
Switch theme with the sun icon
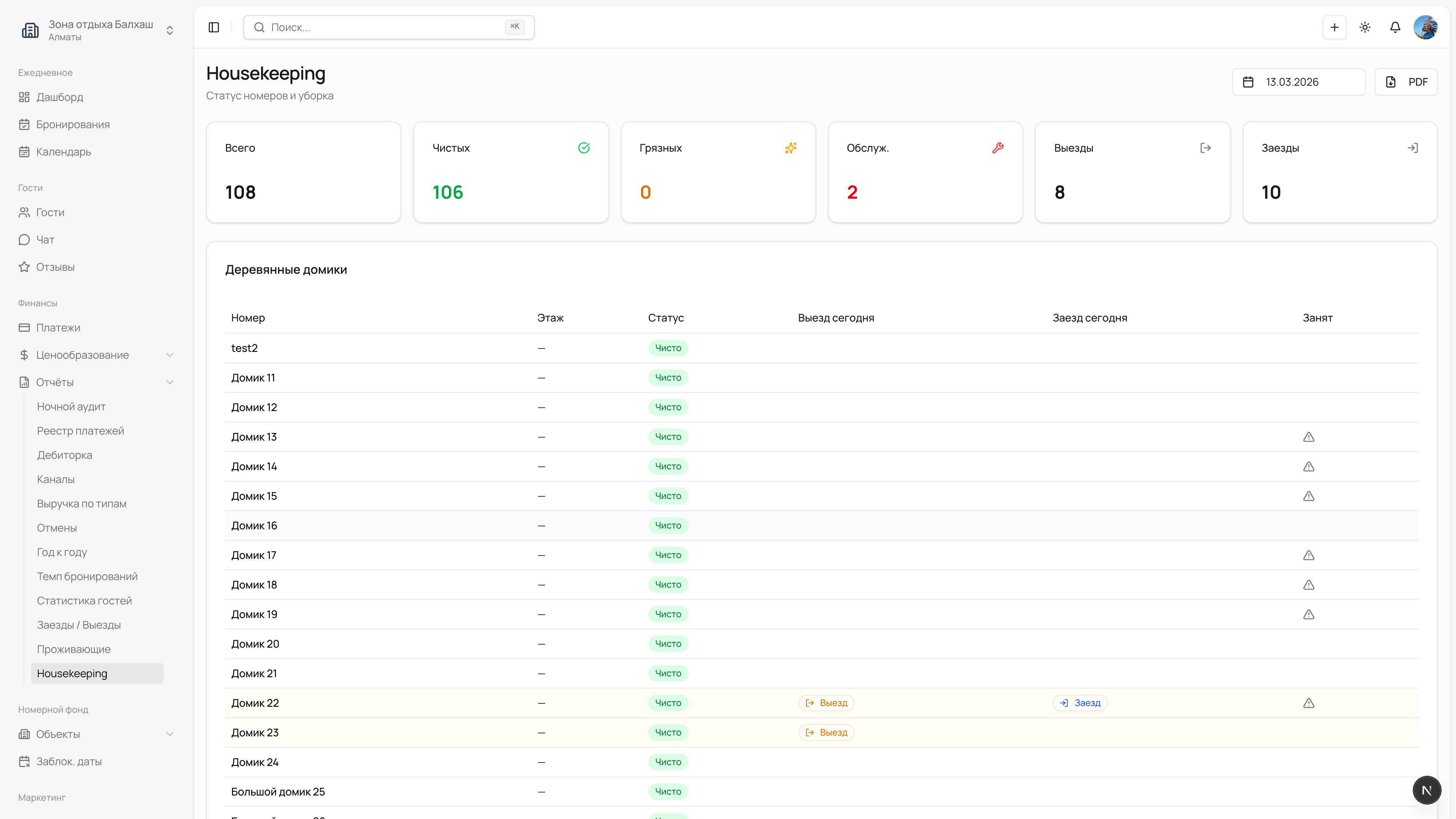pos(1365,27)
